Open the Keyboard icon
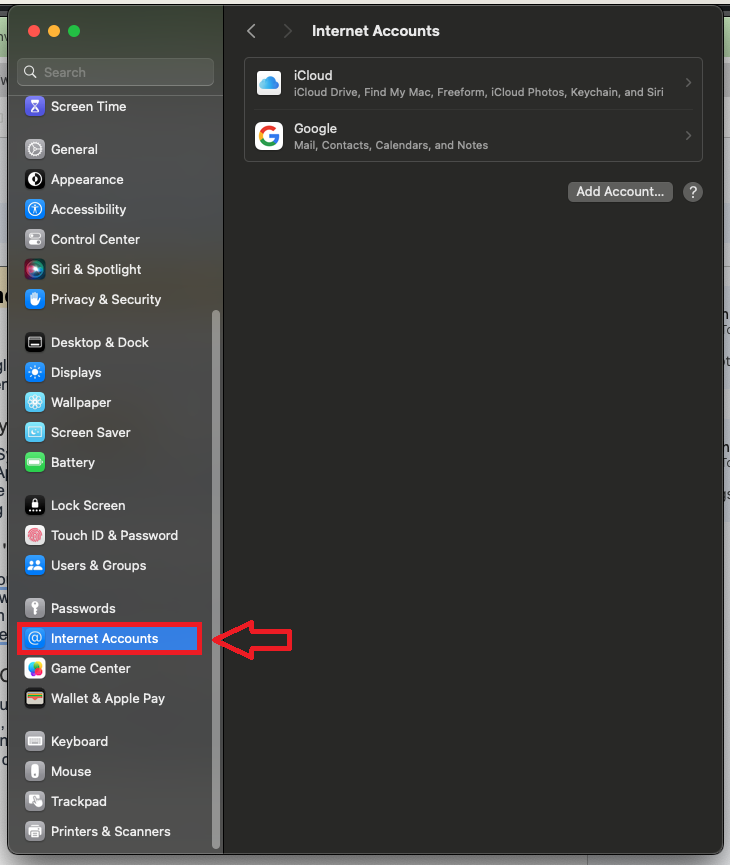This screenshot has height=865, width=730. [x=35, y=741]
